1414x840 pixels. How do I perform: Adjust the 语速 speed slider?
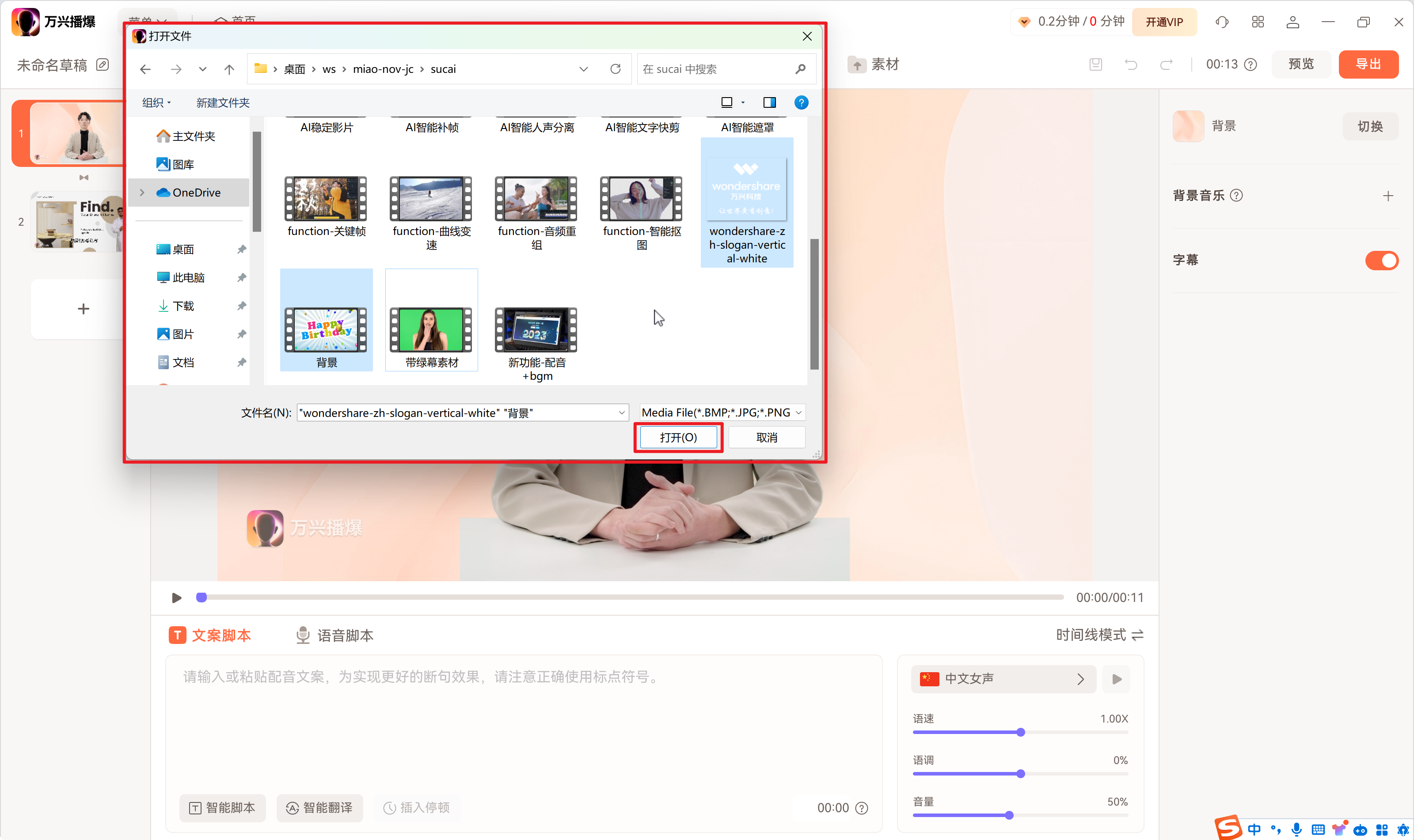[x=1020, y=732]
